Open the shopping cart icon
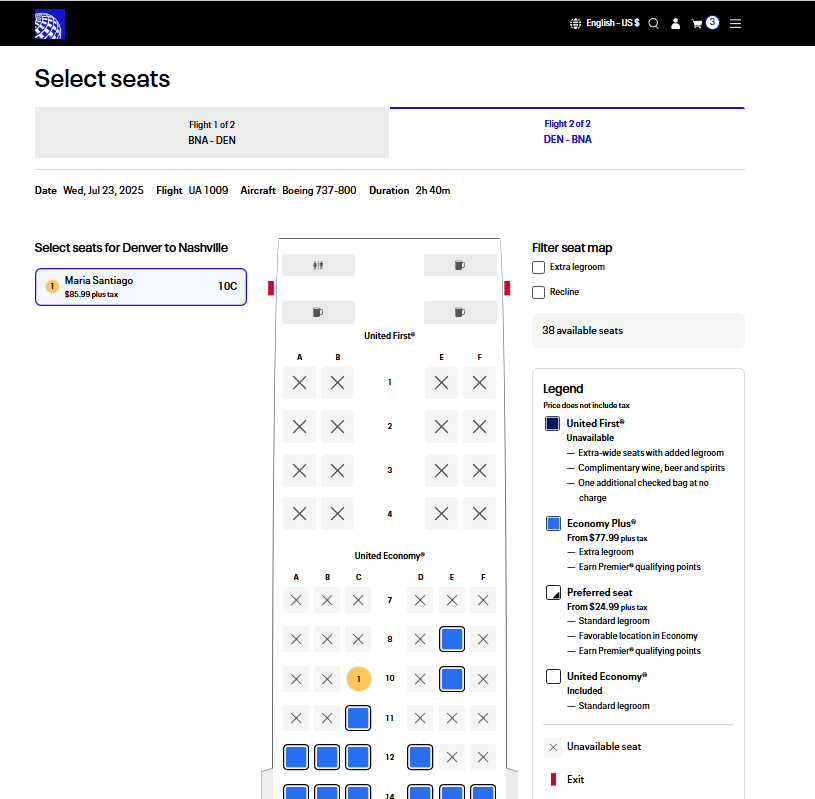This screenshot has height=799, width=815. tap(697, 24)
